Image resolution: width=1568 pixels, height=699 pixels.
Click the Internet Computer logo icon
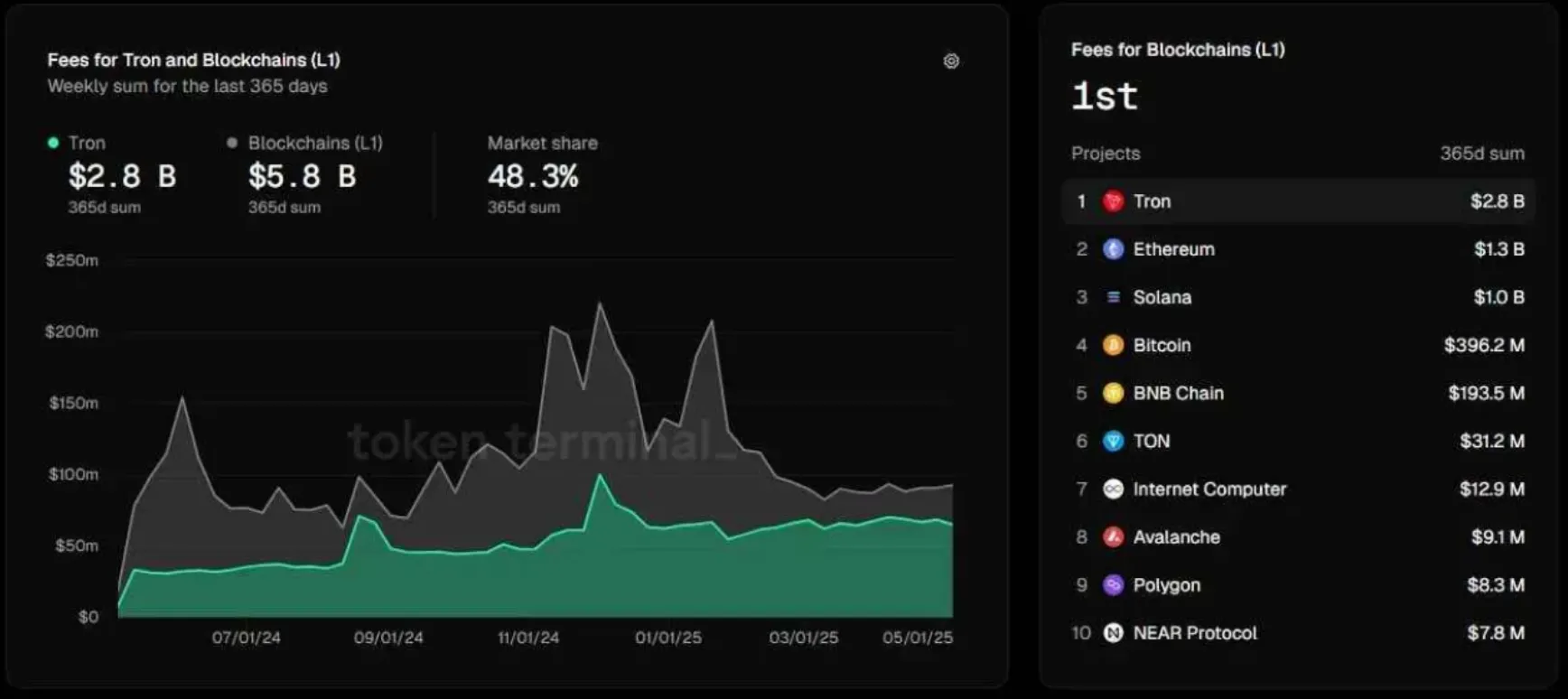(1114, 489)
